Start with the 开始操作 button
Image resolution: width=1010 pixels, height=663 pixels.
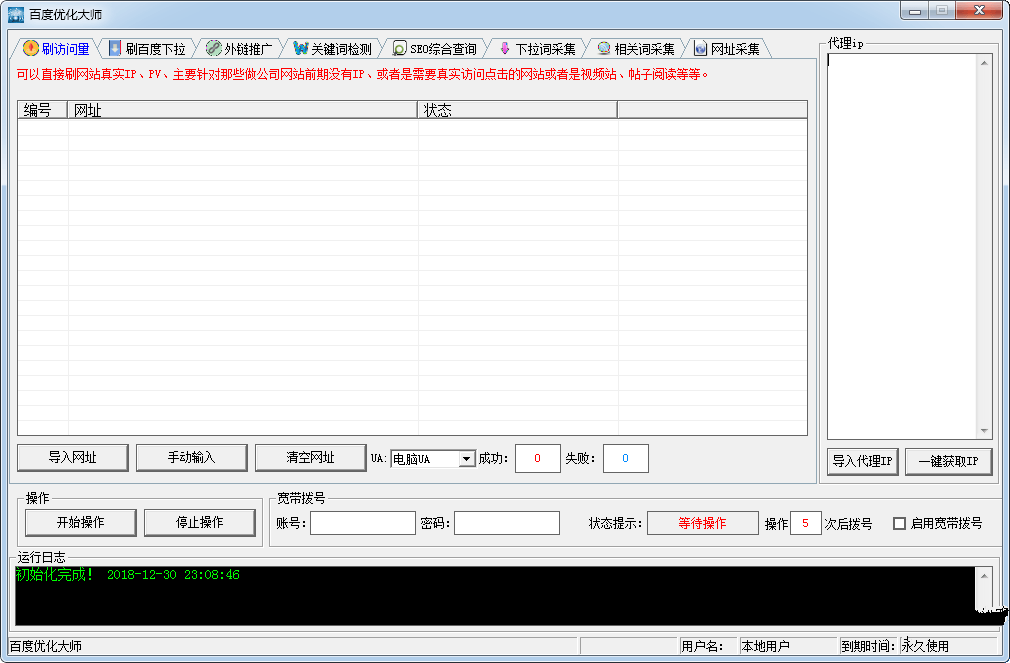point(81,523)
